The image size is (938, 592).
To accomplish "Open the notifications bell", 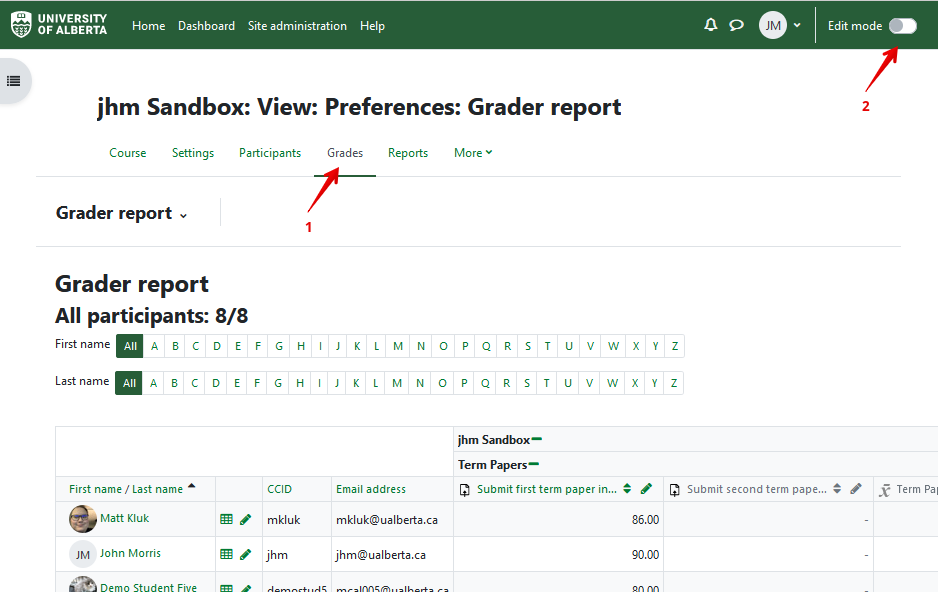I will pyautogui.click(x=711, y=25).
